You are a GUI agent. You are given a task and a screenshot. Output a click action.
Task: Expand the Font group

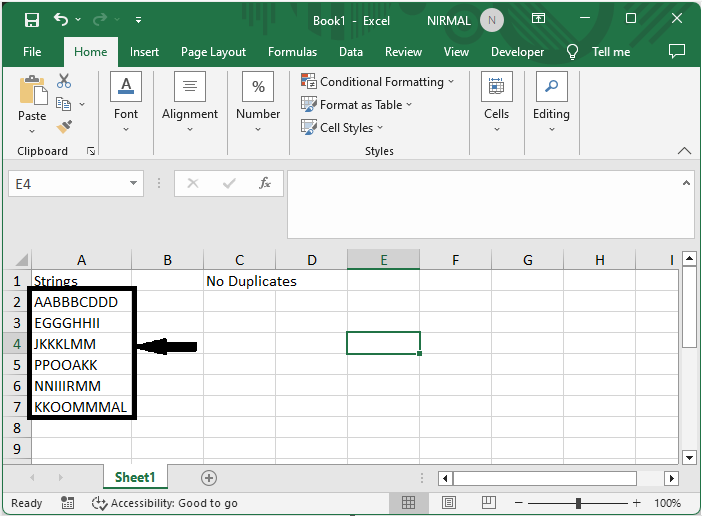click(x=126, y=102)
